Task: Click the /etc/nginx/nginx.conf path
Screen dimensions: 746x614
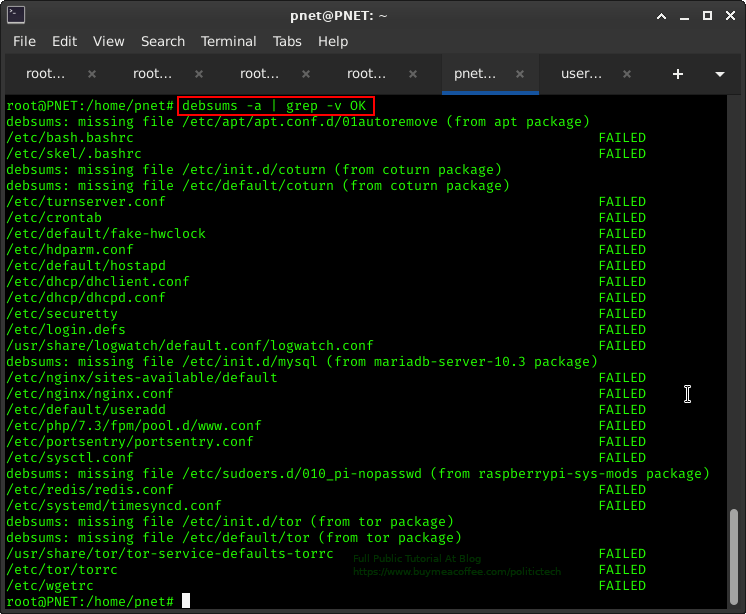Action: pos(90,394)
